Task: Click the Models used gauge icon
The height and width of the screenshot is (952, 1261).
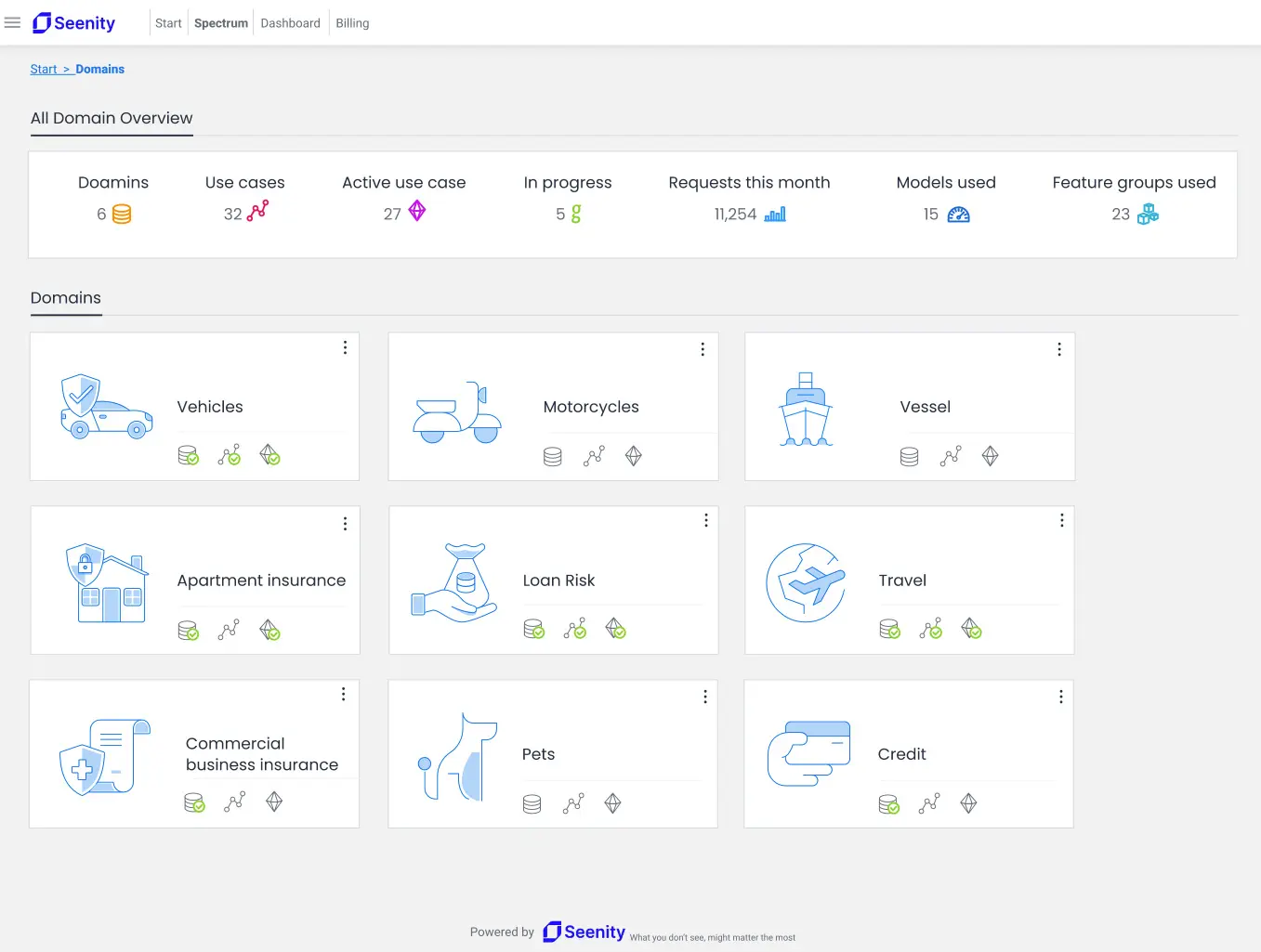Action: [958, 215]
